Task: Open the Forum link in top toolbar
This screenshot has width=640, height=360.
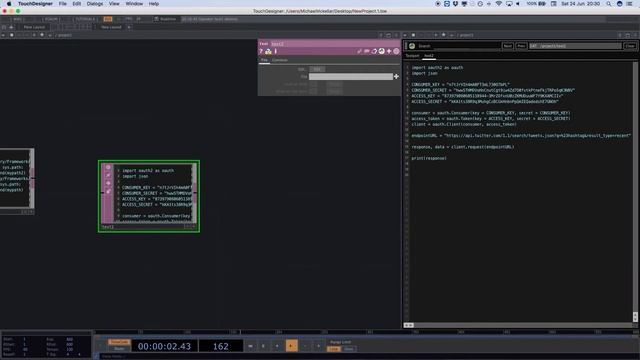Action: pos(51,19)
